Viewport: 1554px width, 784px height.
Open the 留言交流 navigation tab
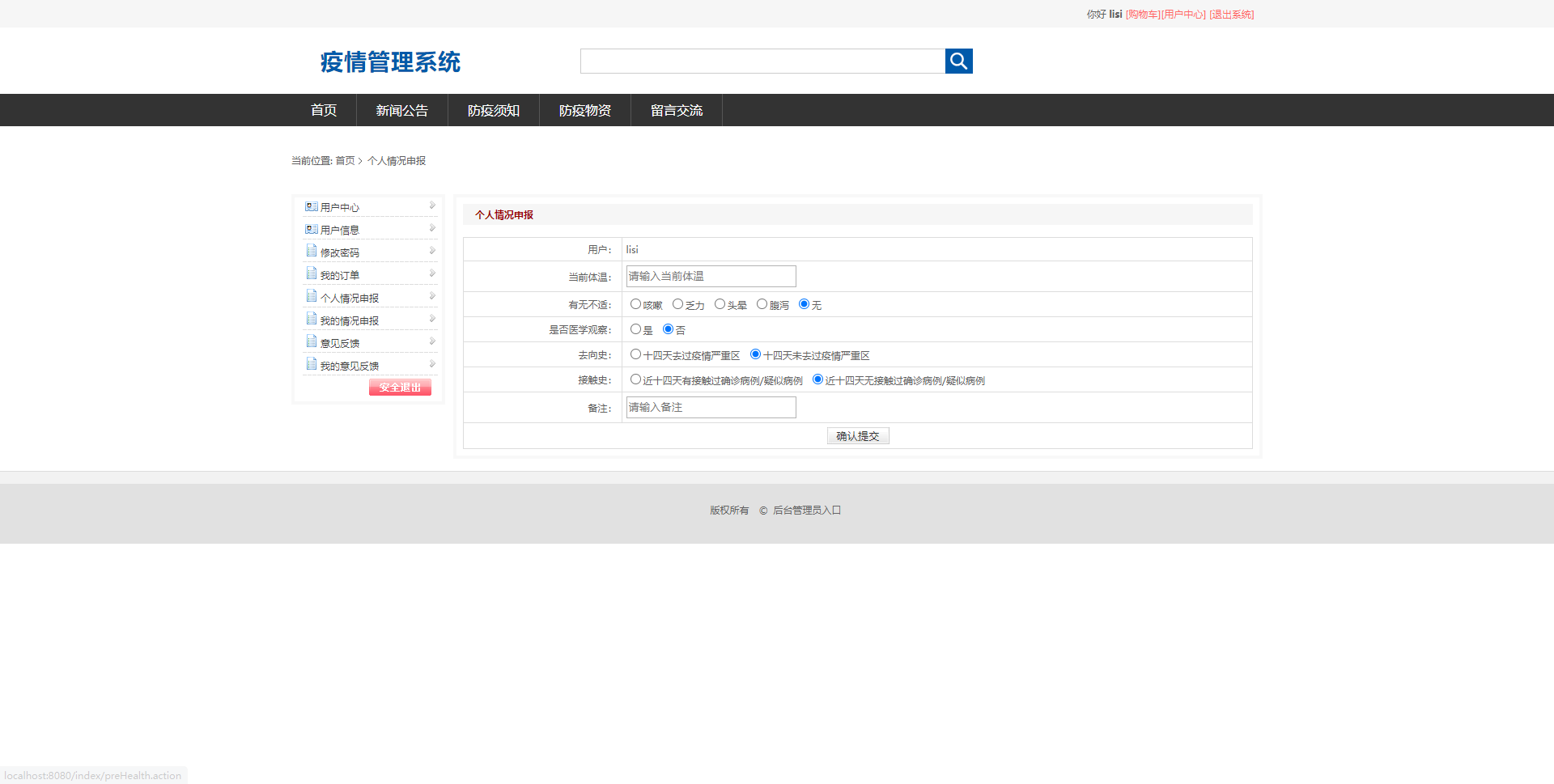[677, 110]
